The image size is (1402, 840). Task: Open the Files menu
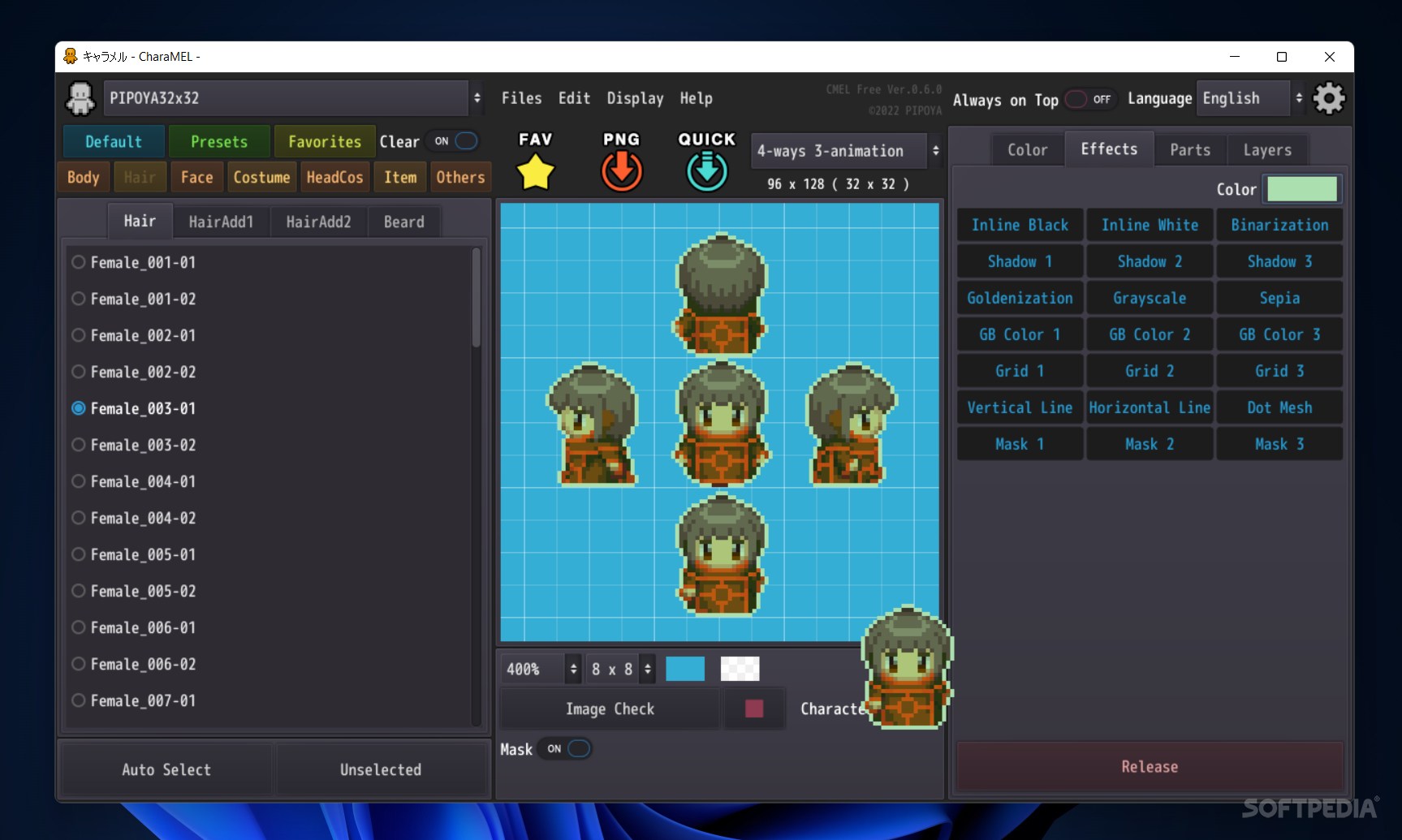coord(521,98)
